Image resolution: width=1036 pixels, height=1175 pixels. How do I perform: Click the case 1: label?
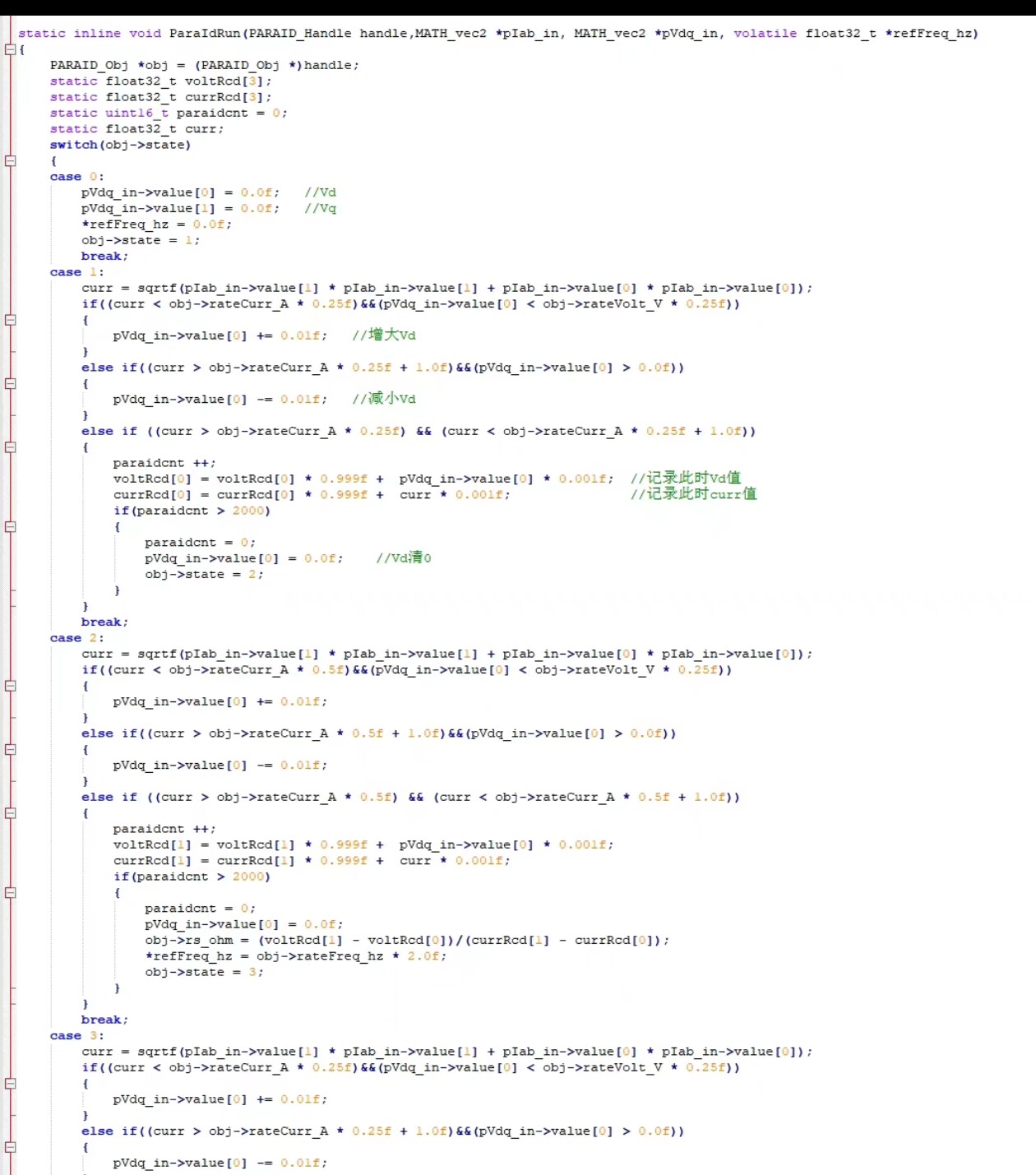[x=76, y=272]
